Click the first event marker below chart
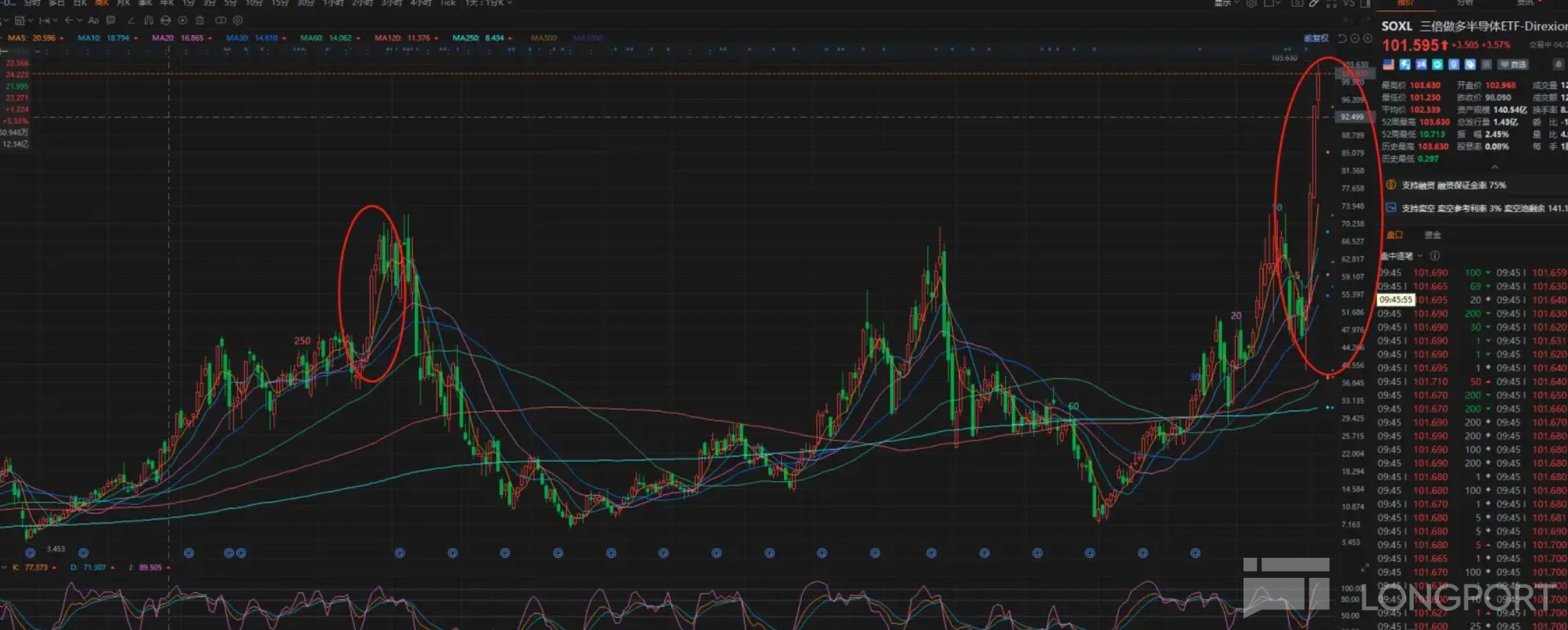 pos(30,552)
